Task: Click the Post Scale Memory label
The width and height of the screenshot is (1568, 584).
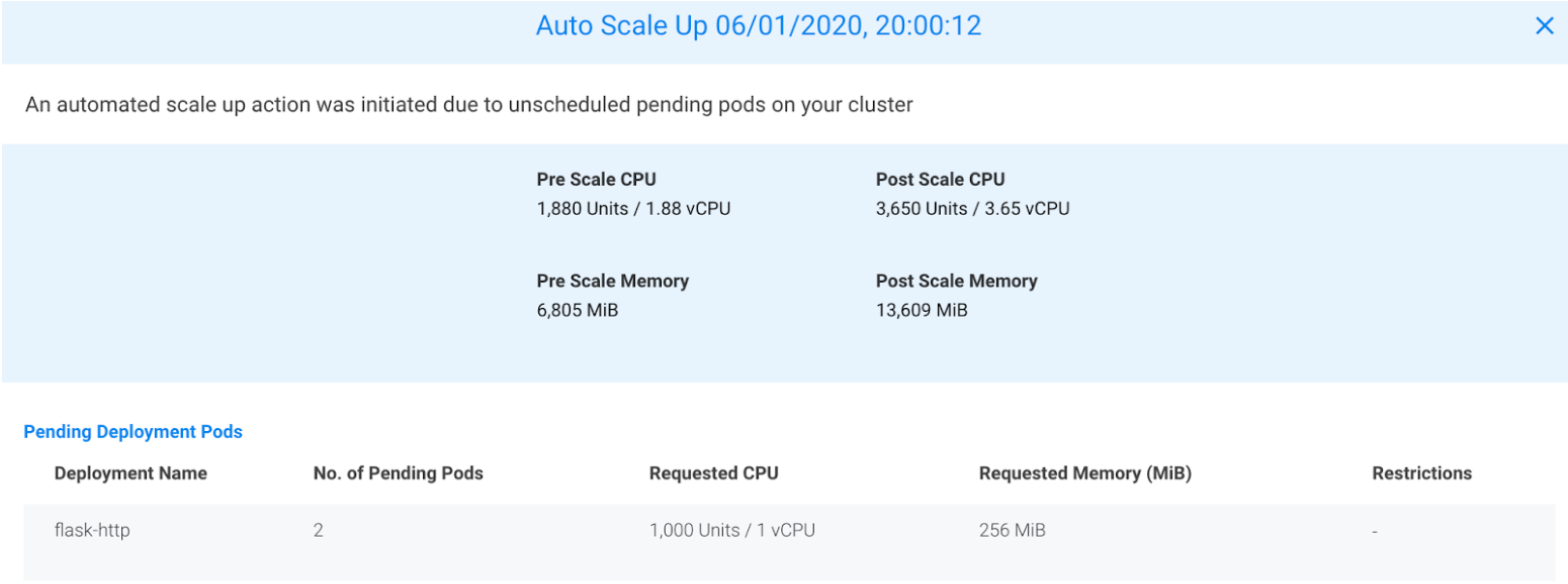Action: click(956, 281)
